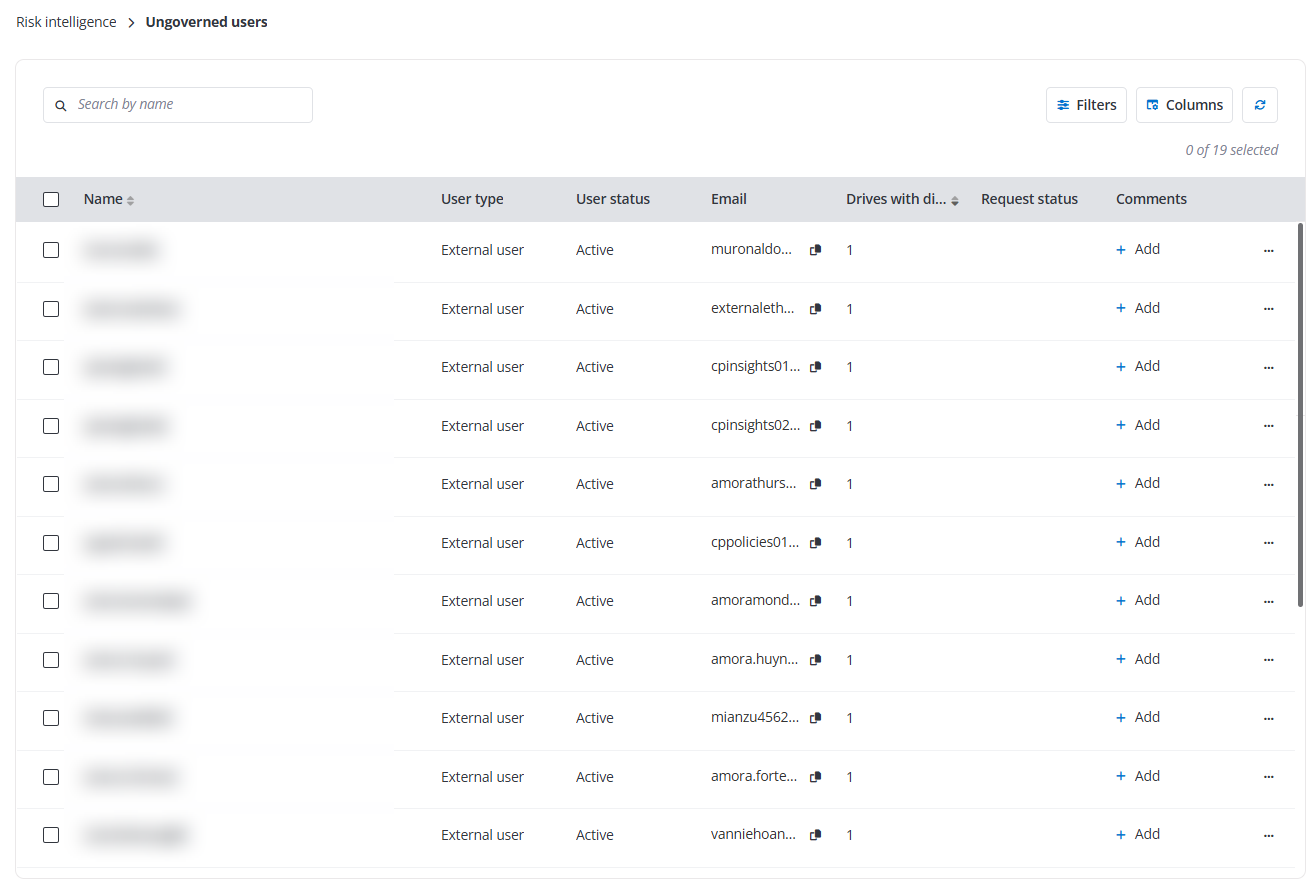Check the box for cppolicies01 row
Viewport: 1311px width, 887px height.
click(51, 543)
